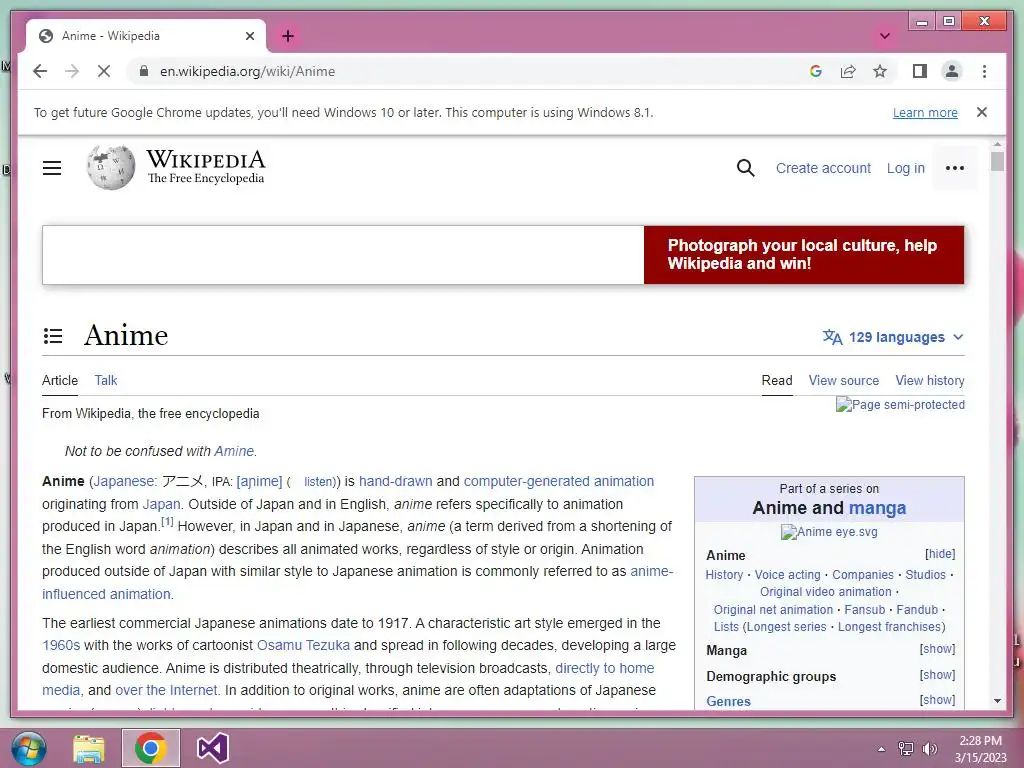Open the Wikipedia hamburger main menu
1024x768 pixels.
[52, 168]
